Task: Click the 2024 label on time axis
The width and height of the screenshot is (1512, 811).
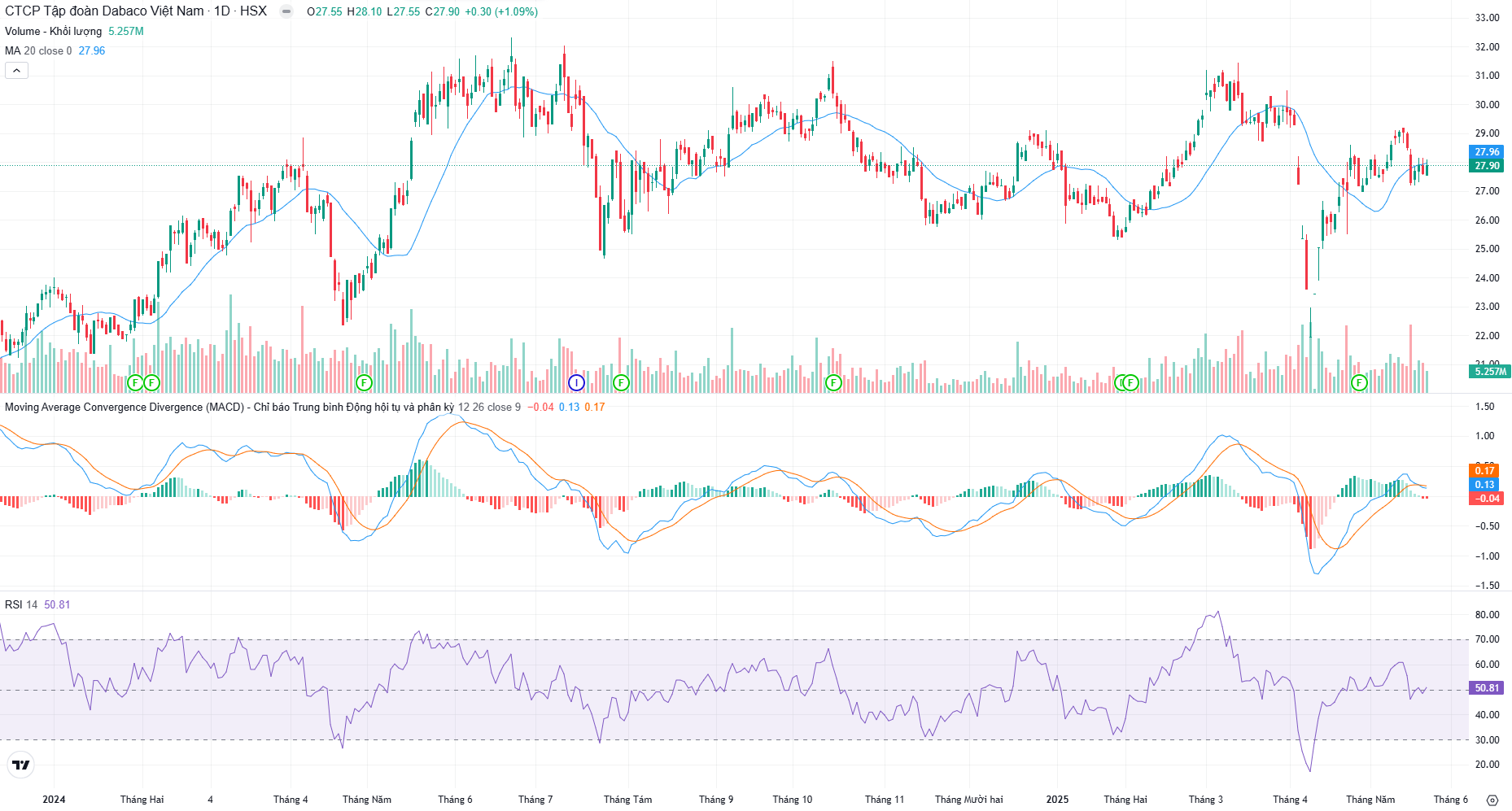Action: 54,800
